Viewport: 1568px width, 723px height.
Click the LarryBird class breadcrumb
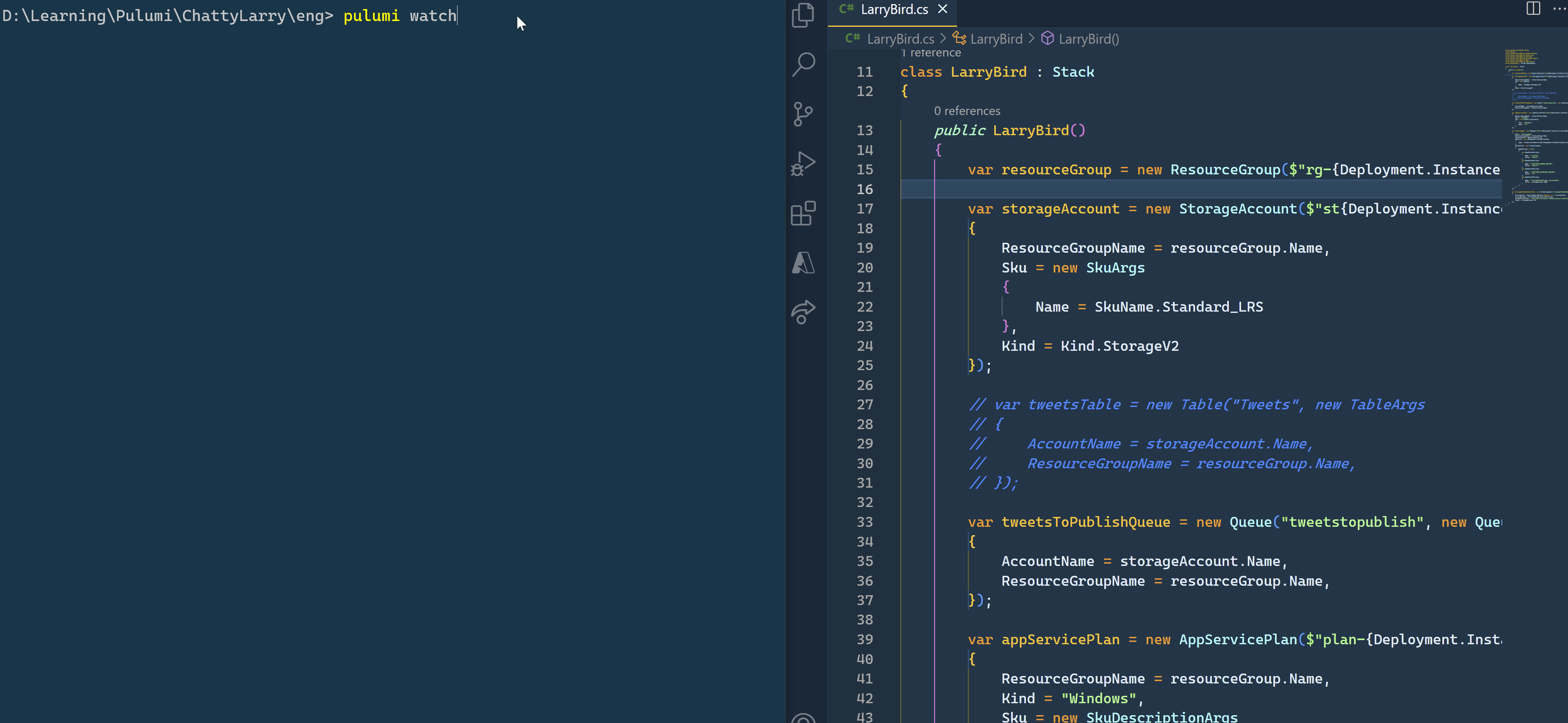[996, 39]
